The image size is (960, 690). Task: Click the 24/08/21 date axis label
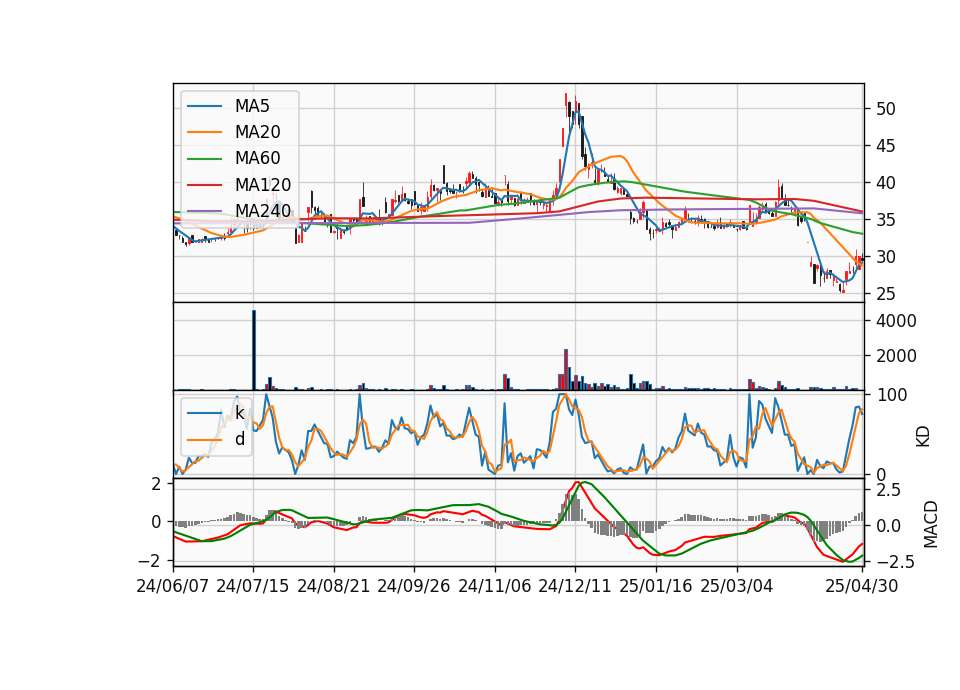pyautogui.click(x=334, y=587)
